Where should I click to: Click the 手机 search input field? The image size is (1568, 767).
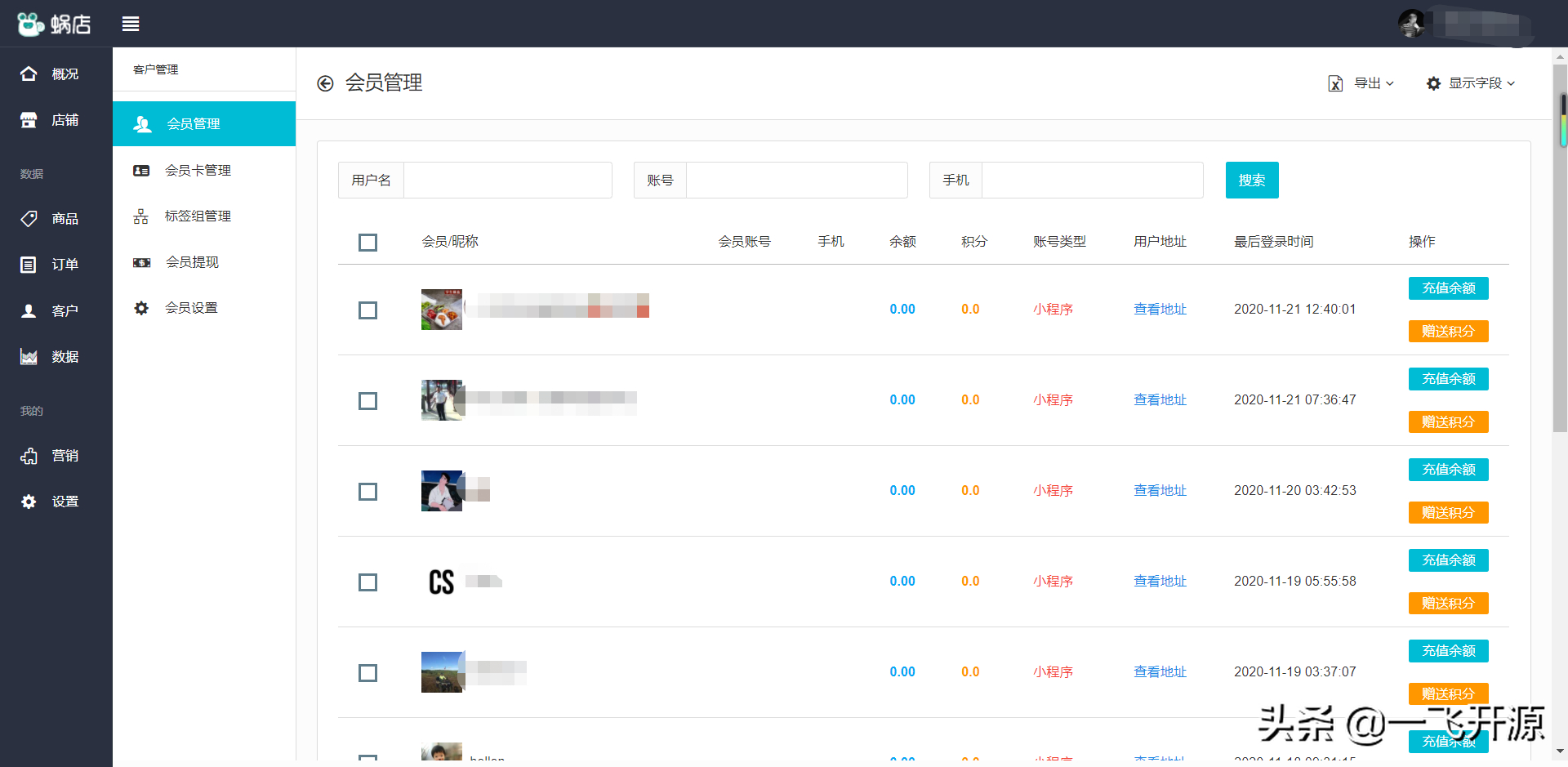click(x=1093, y=180)
